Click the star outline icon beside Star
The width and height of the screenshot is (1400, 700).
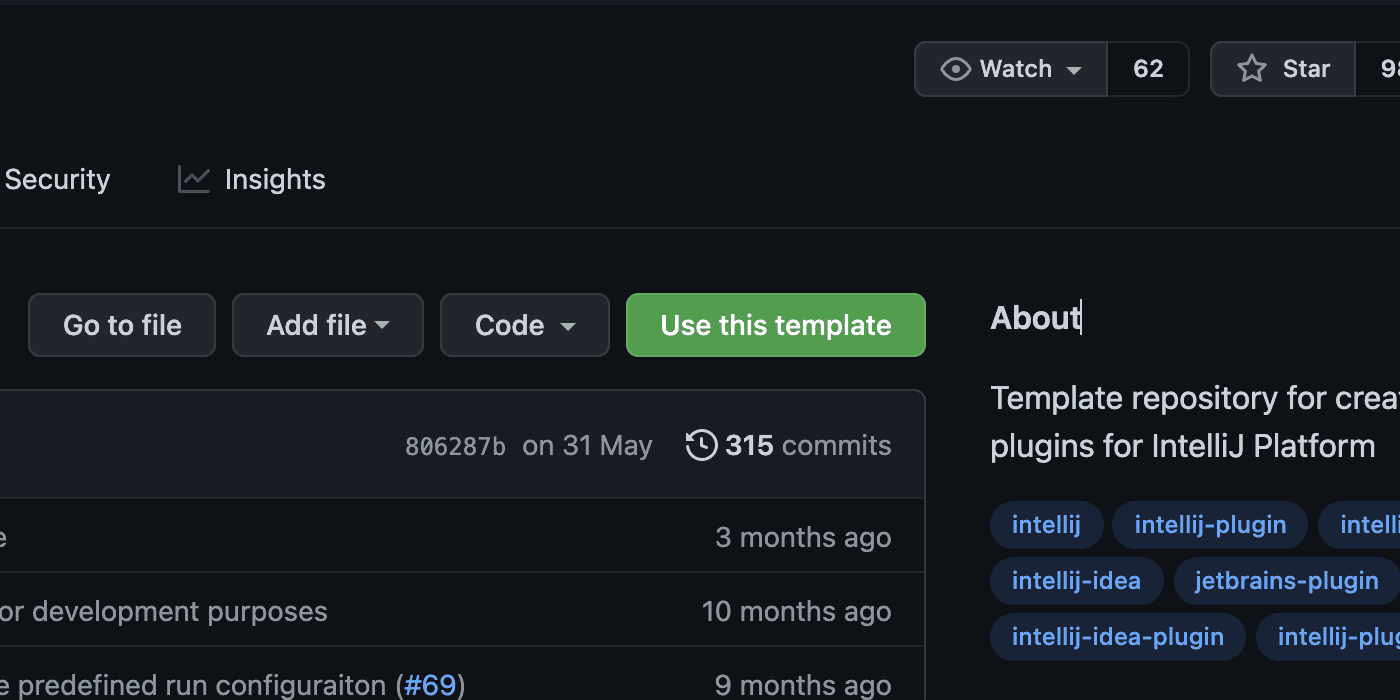pos(1251,68)
